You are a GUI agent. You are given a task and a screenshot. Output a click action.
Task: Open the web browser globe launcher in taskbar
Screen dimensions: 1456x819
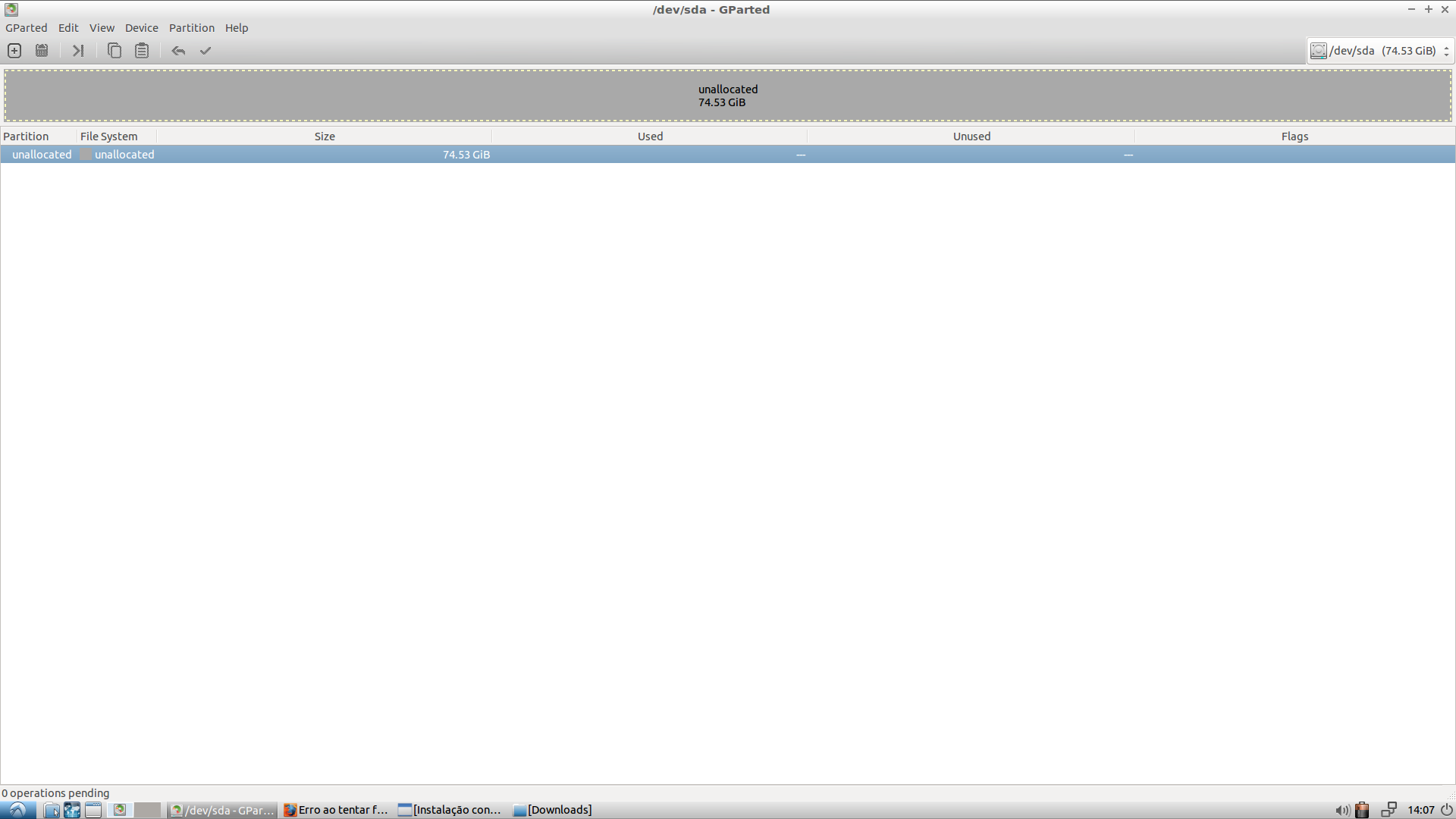(x=72, y=810)
